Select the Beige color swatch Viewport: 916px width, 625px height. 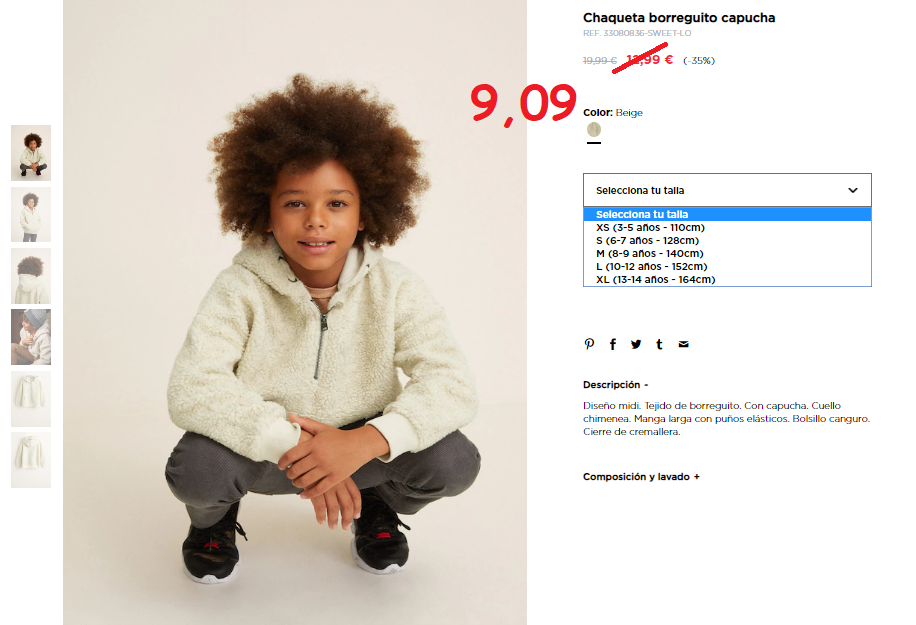click(x=594, y=130)
